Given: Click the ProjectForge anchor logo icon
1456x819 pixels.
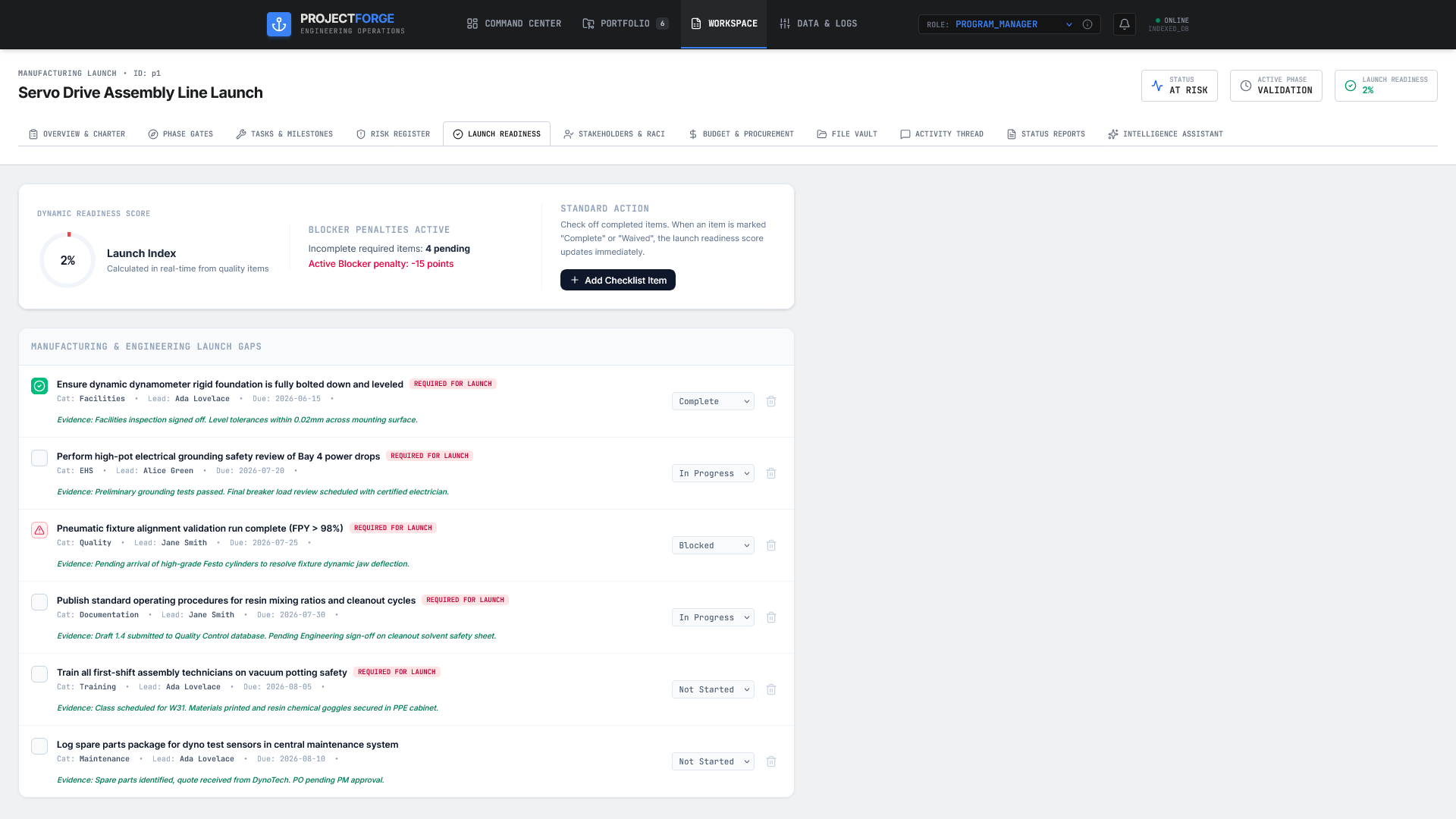Looking at the screenshot, I should pos(279,24).
